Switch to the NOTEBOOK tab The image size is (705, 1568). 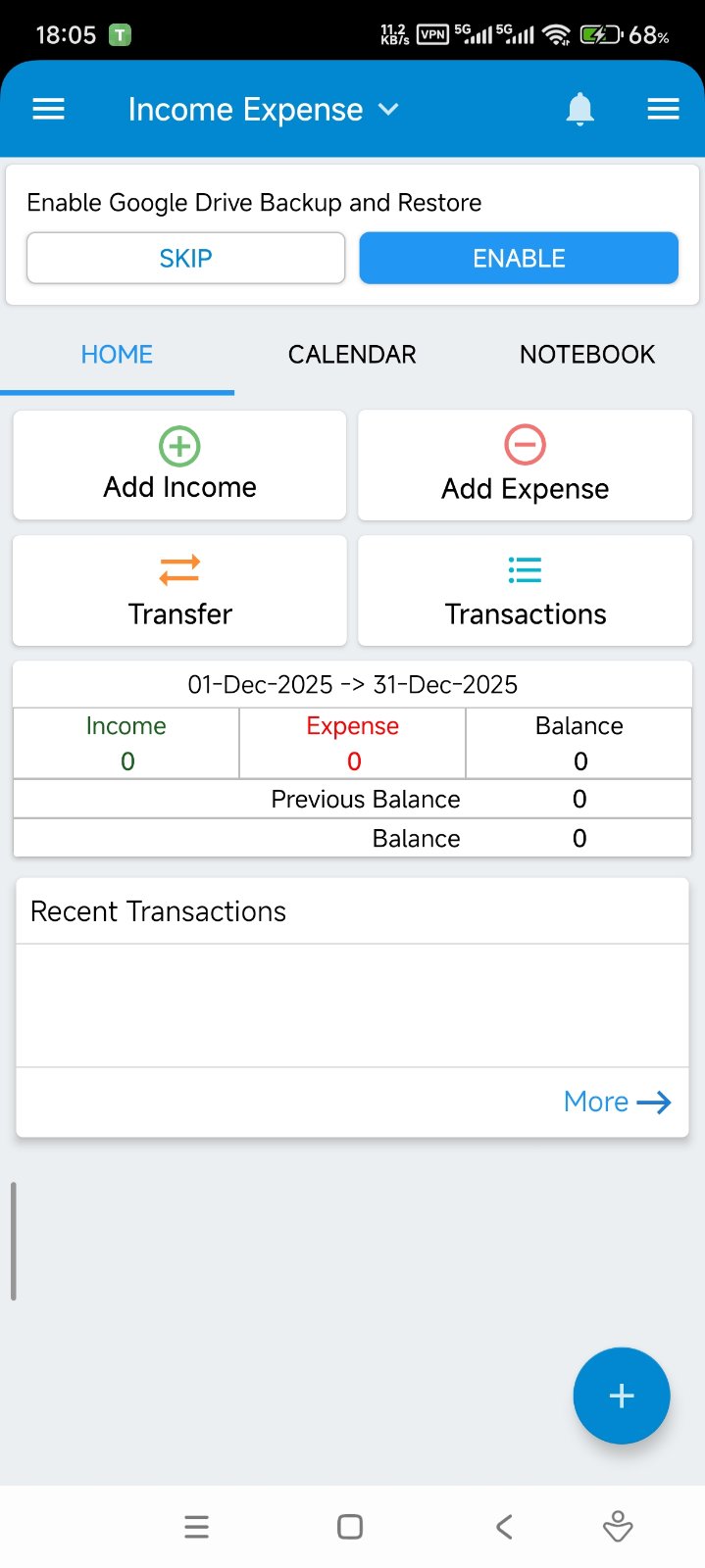[x=586, y=354]
